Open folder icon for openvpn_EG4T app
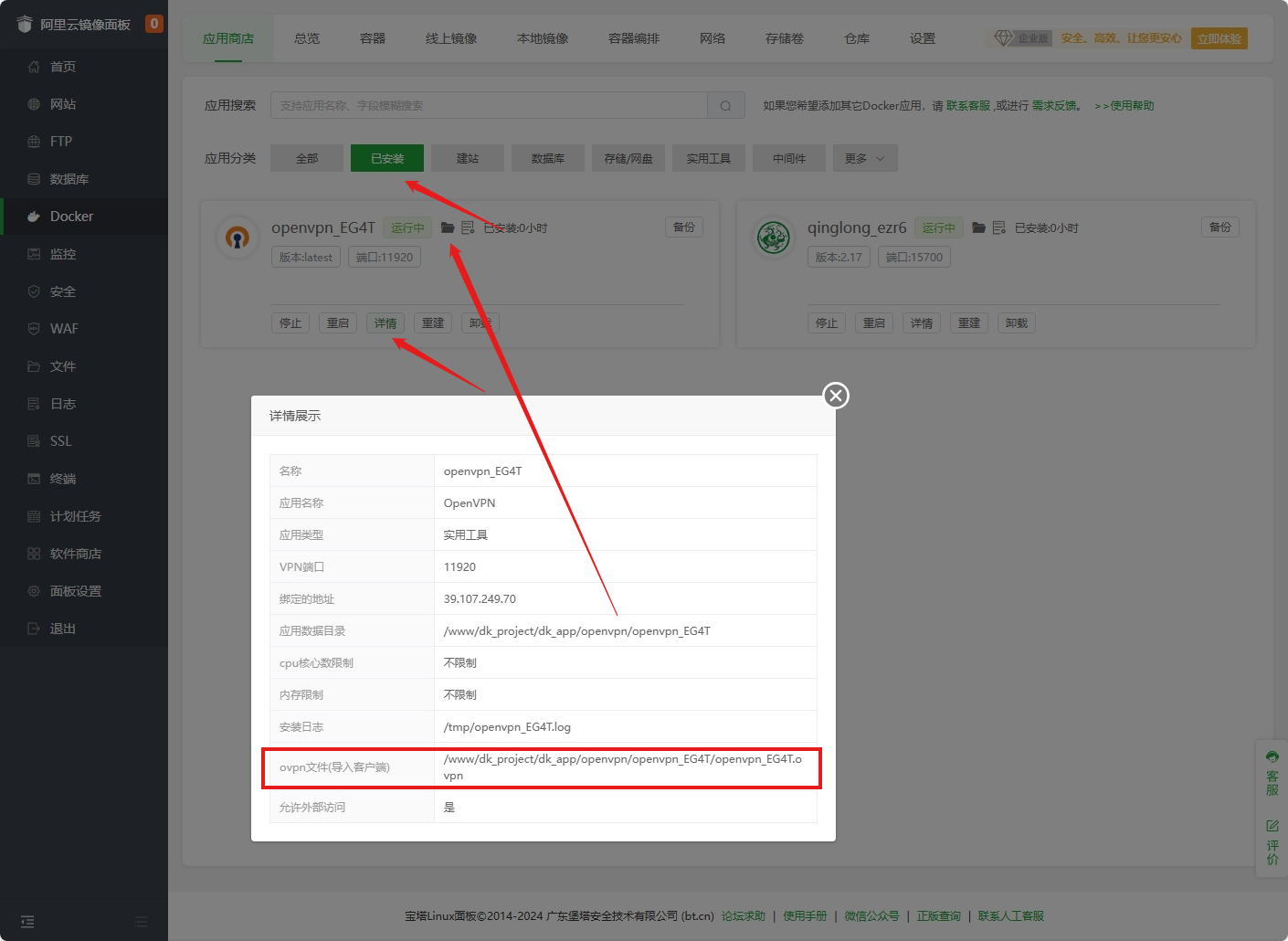The image size is (1288, 941). 448,227
